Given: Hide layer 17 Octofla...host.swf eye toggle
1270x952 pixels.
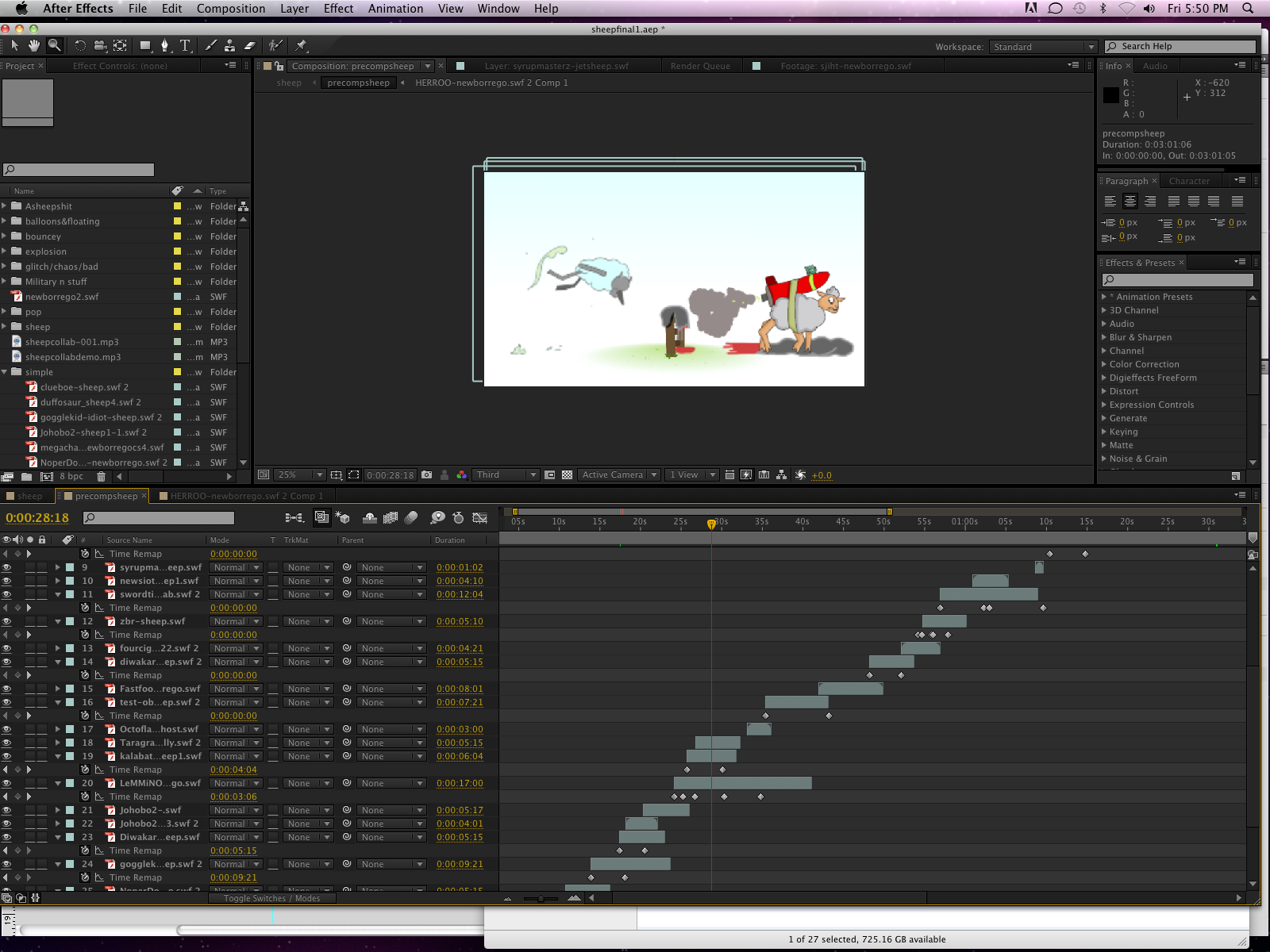Looking at the screenshot, I should (x=6, y=730).
